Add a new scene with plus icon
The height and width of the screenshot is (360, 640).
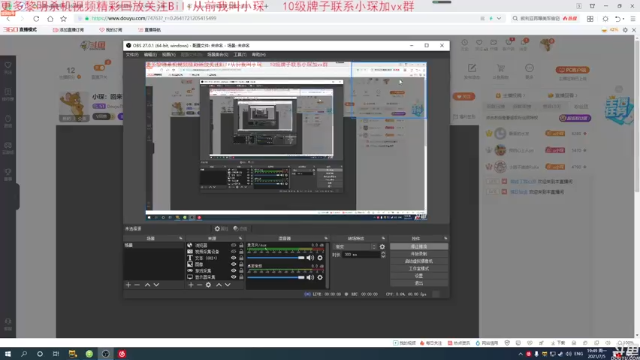pos(128,285)
